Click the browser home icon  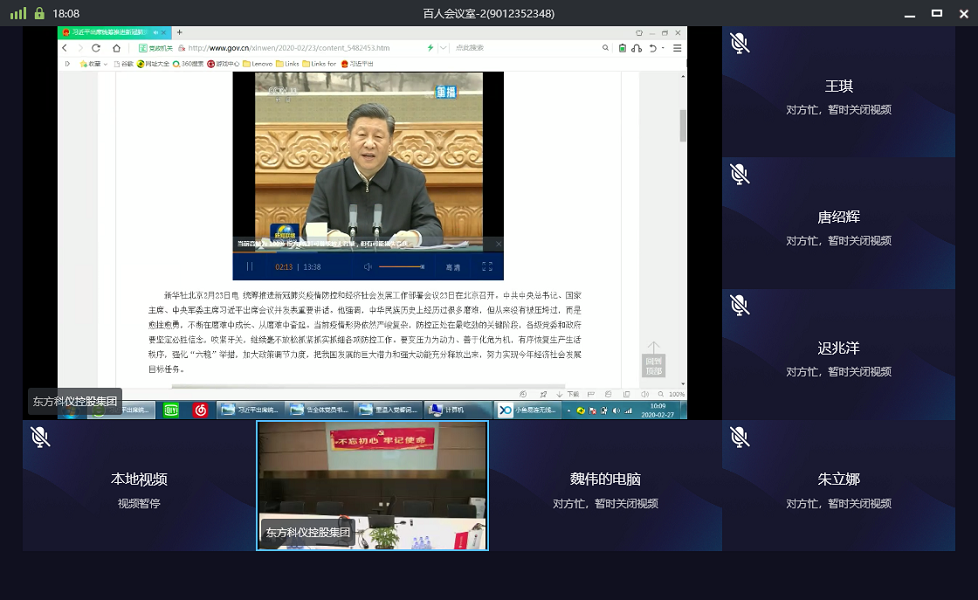117,48
